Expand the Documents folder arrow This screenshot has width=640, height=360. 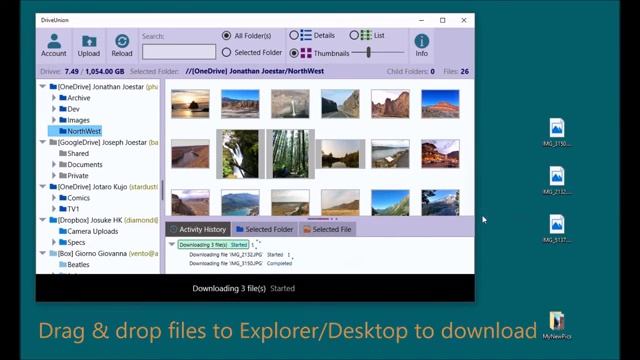tap(53, 164)
